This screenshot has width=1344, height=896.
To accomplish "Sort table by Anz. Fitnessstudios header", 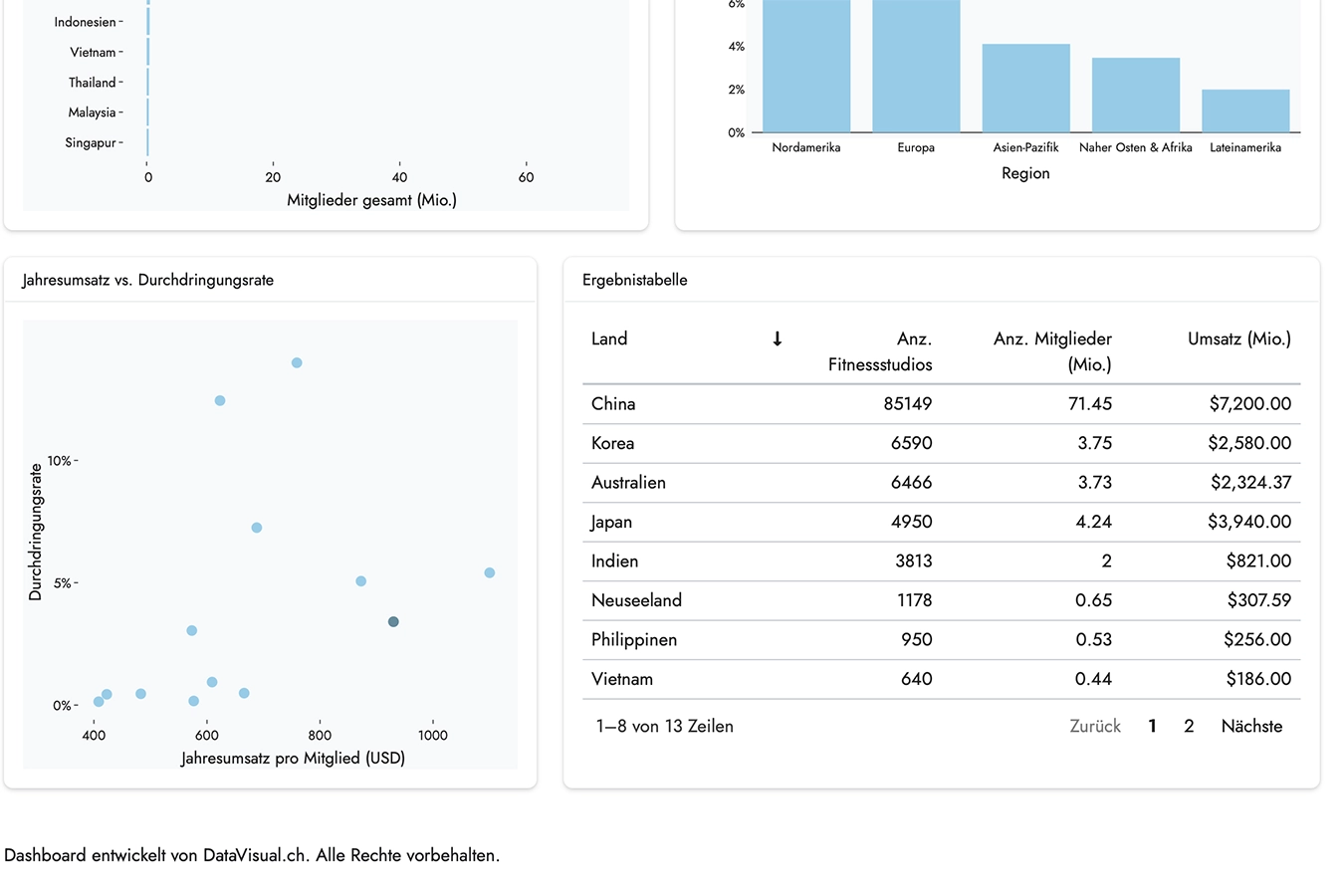I will click(x=879, y=351).
